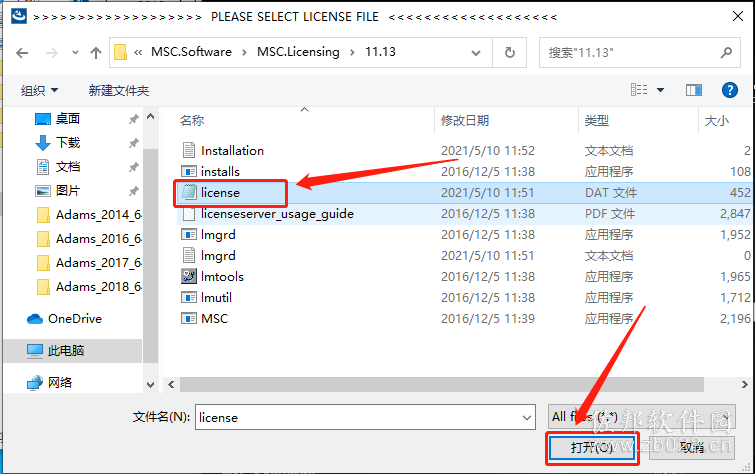This screenshot has height=474, width=755.
Task: Click the 打开(O) button
Action: pyautogui.click(x=592, y=448)
